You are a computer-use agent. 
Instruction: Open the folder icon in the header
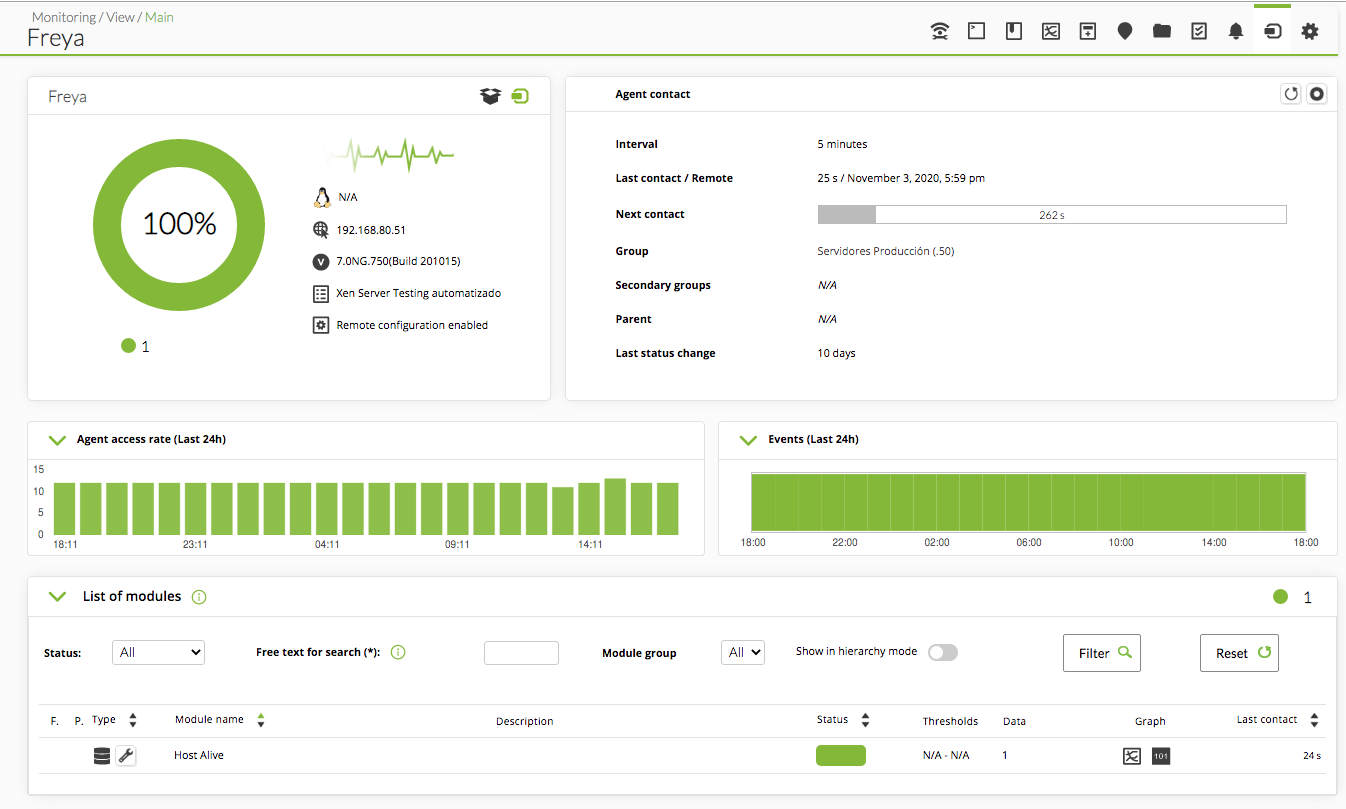1162,31
